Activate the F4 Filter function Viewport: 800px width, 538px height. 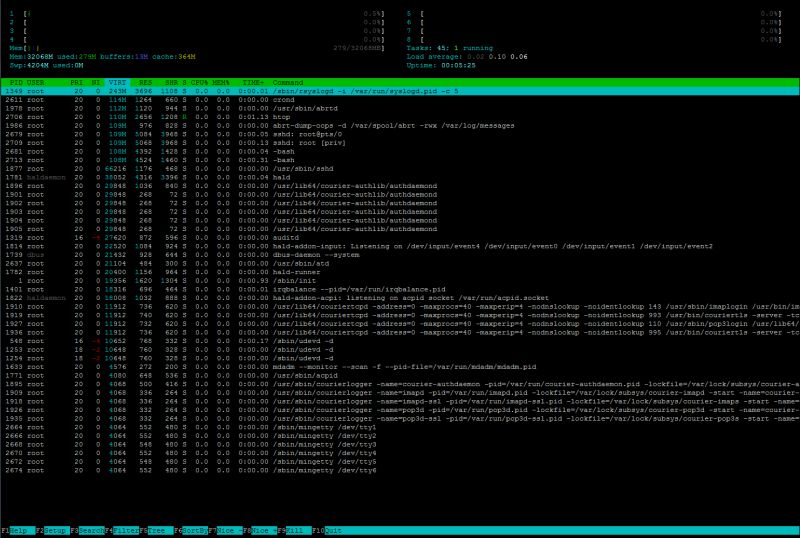pos(122,530)
